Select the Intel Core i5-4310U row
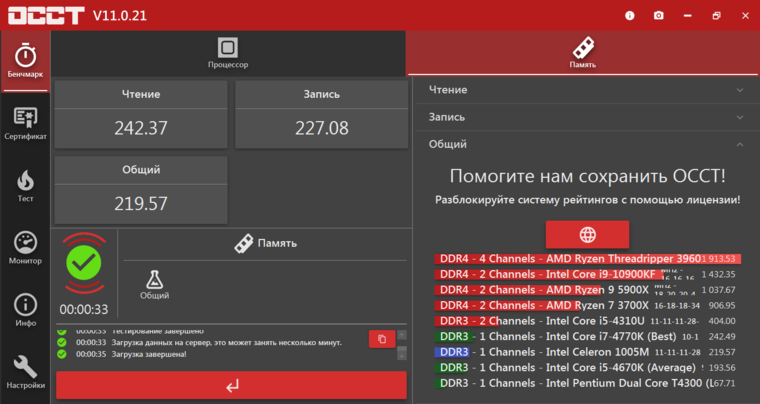The height and width of the screenshot is (404, 760). 587,321
